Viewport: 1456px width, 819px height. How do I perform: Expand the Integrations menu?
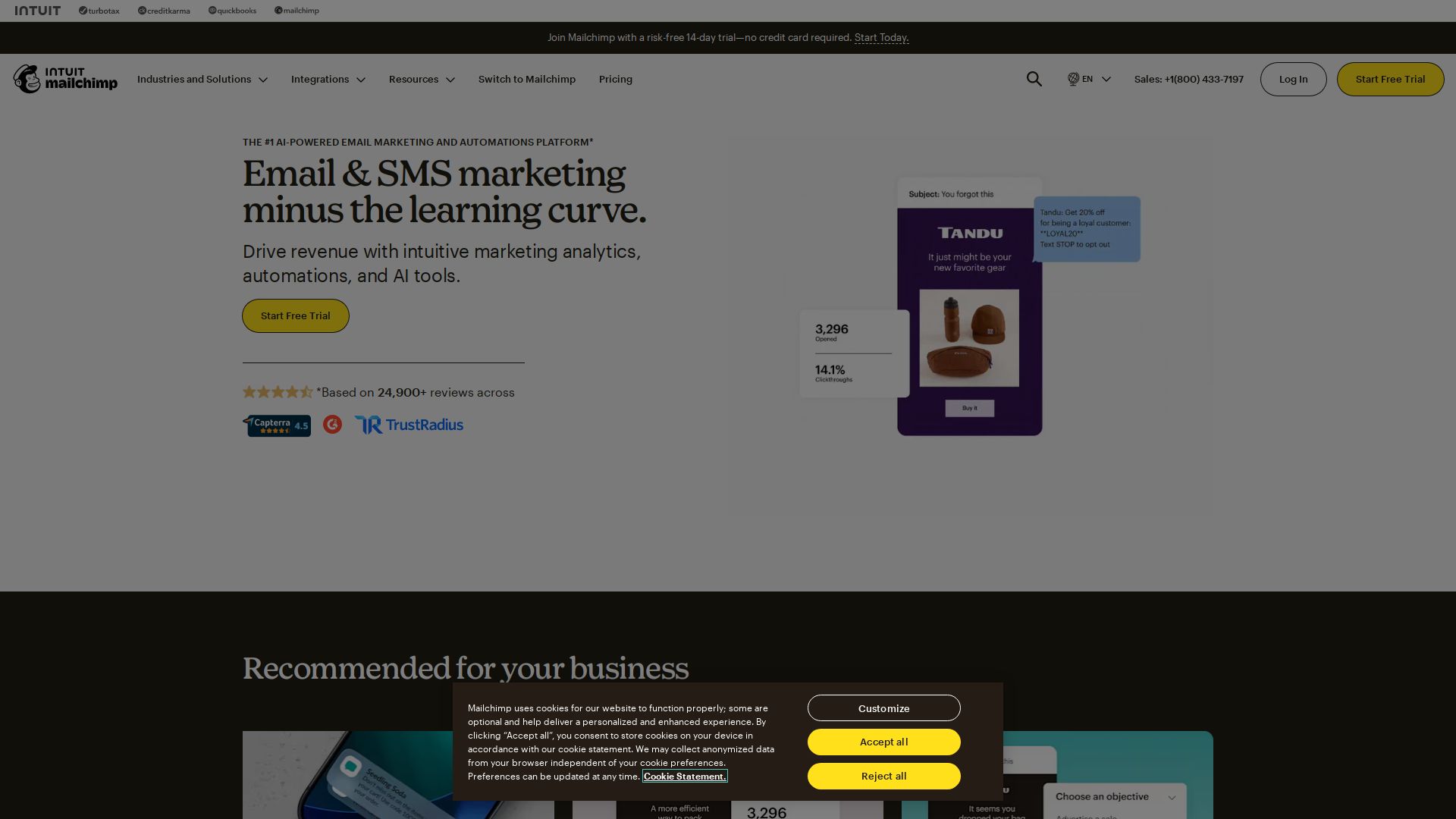click(x=328, y=79)
